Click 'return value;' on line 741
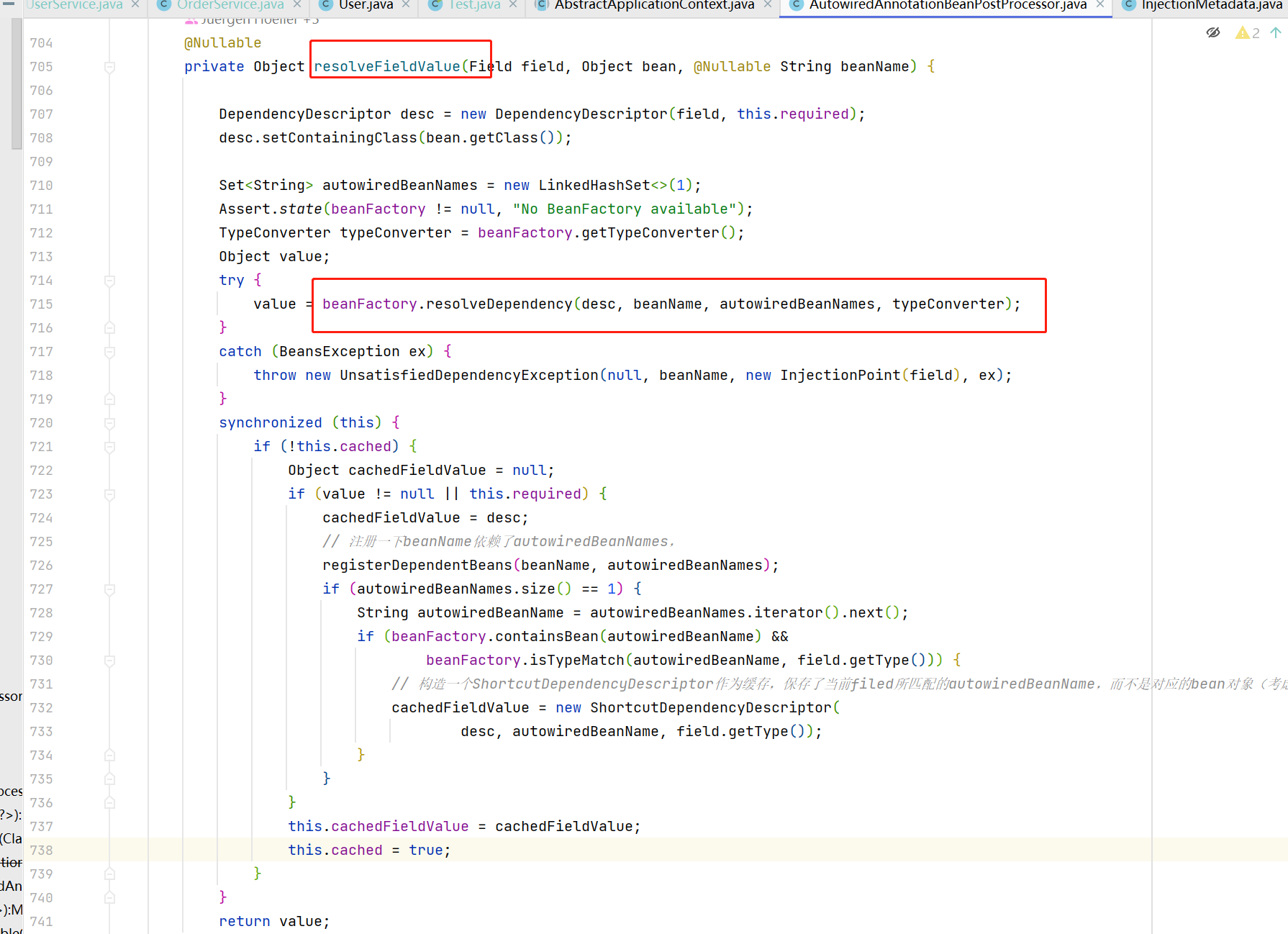Image resolution: width=1288 pixels, height=934 pixels. click(274, 922)
